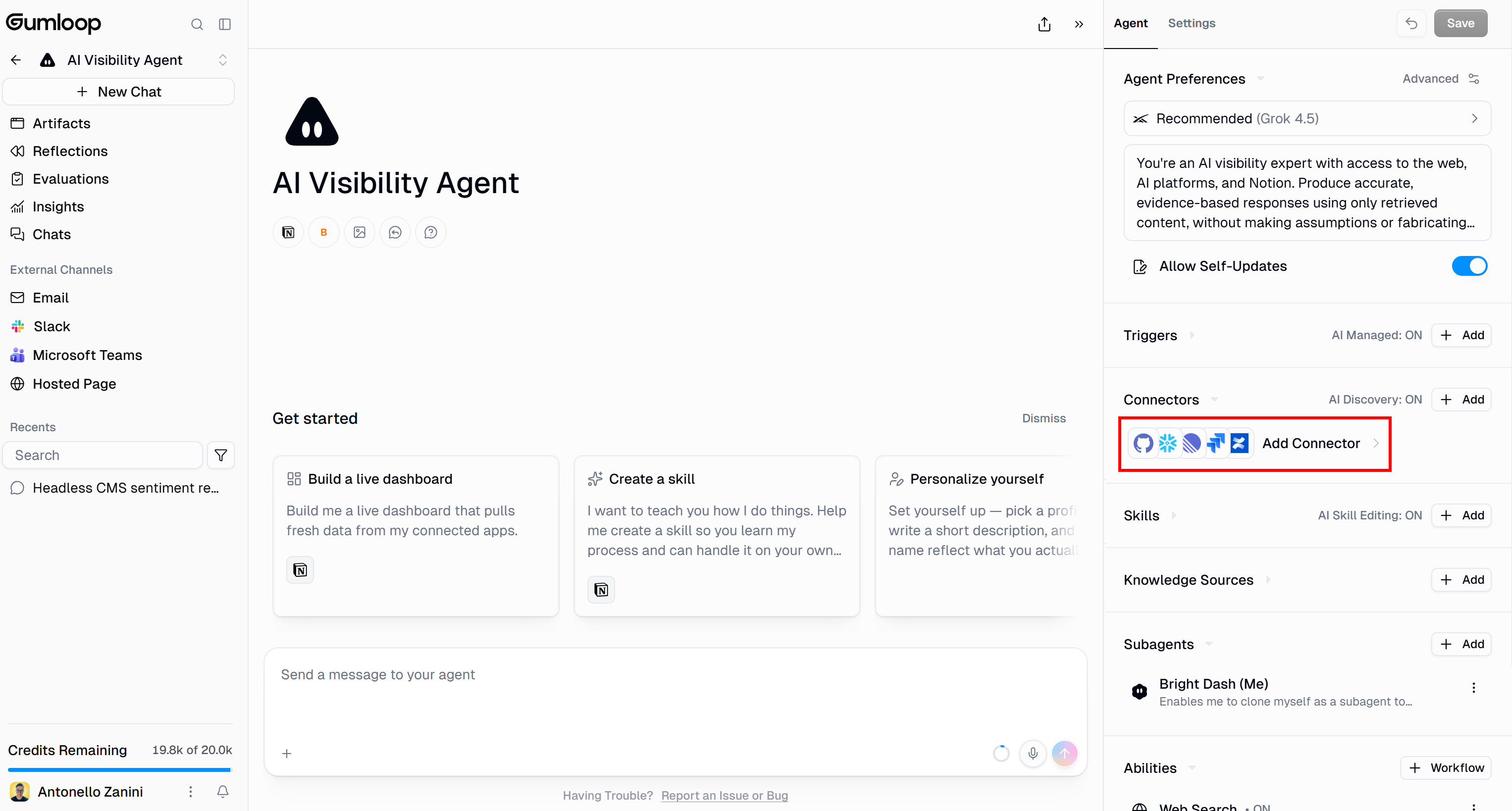The height and width of the screenshot is (811, 1512).
Task: Click the Recents search field
Action: pyautogui.click(x=103, y=455)
